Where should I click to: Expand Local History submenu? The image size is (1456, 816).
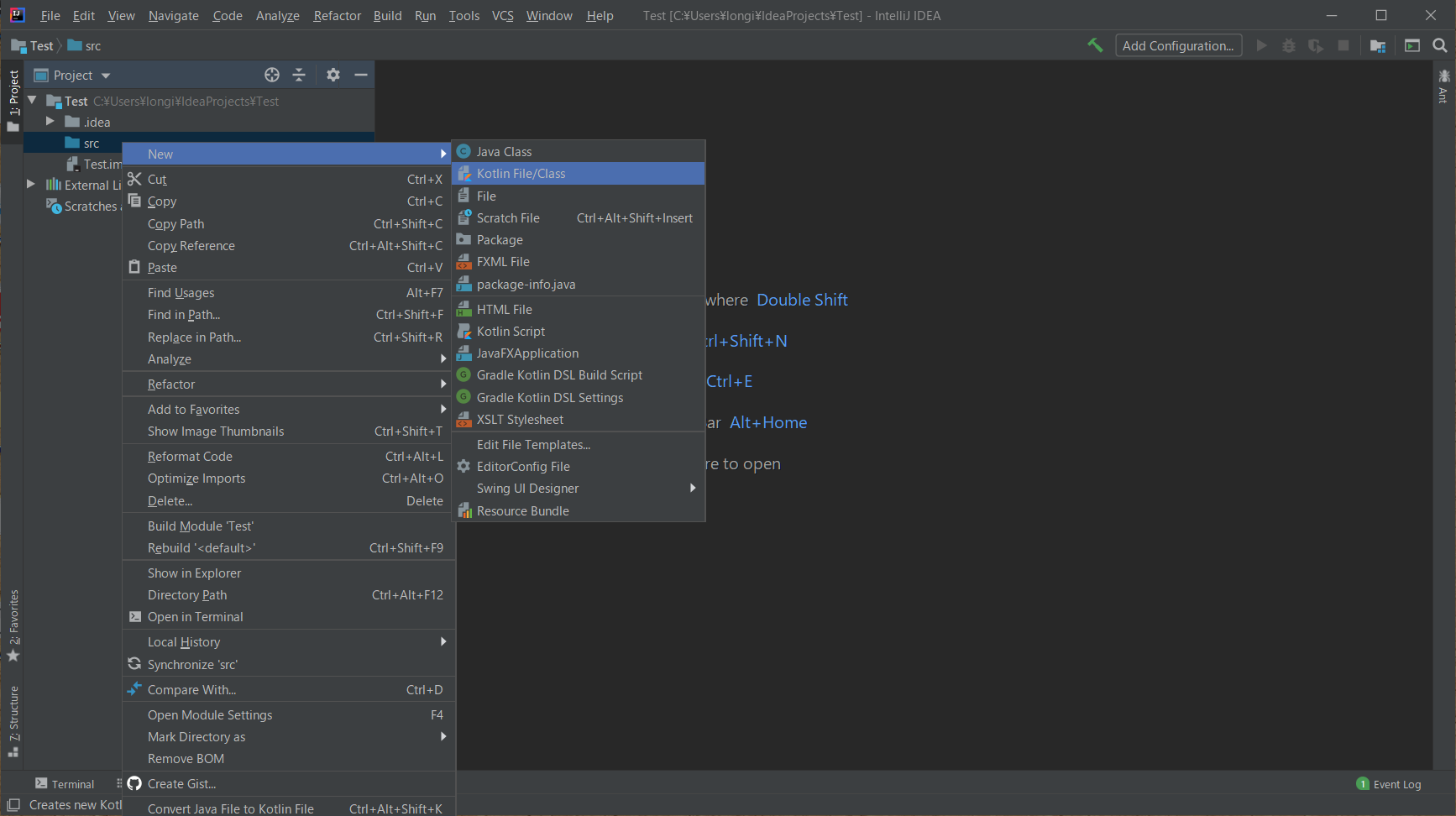click(289, 641)
